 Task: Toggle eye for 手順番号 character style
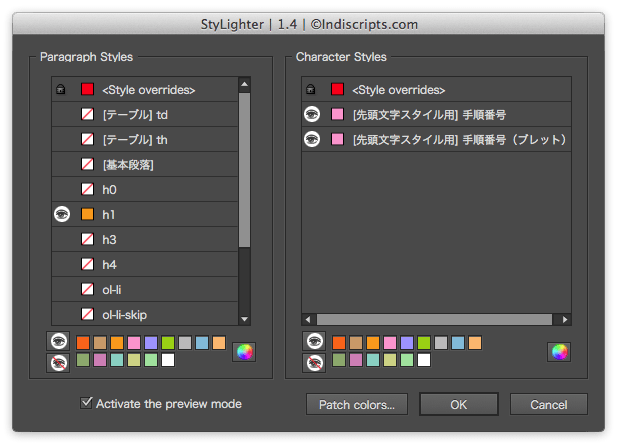312,114
